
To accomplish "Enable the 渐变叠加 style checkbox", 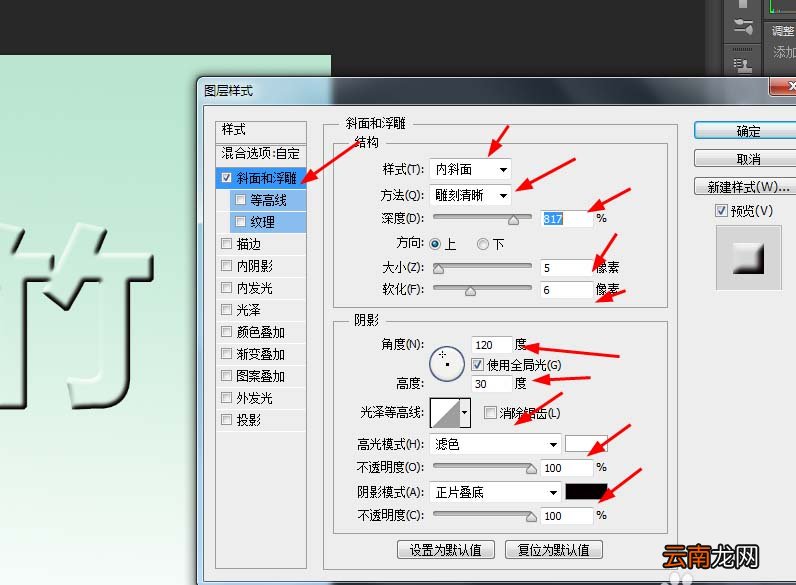I will click(226, 353).
